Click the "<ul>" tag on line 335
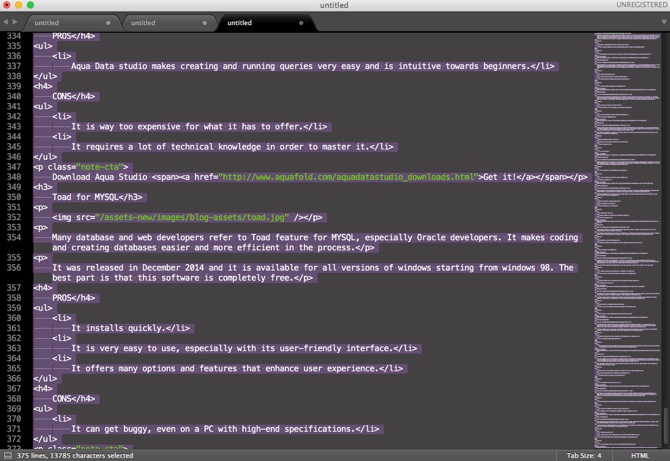Image resolution: width=670 pixels, height=461 pixels. (43, 46)
